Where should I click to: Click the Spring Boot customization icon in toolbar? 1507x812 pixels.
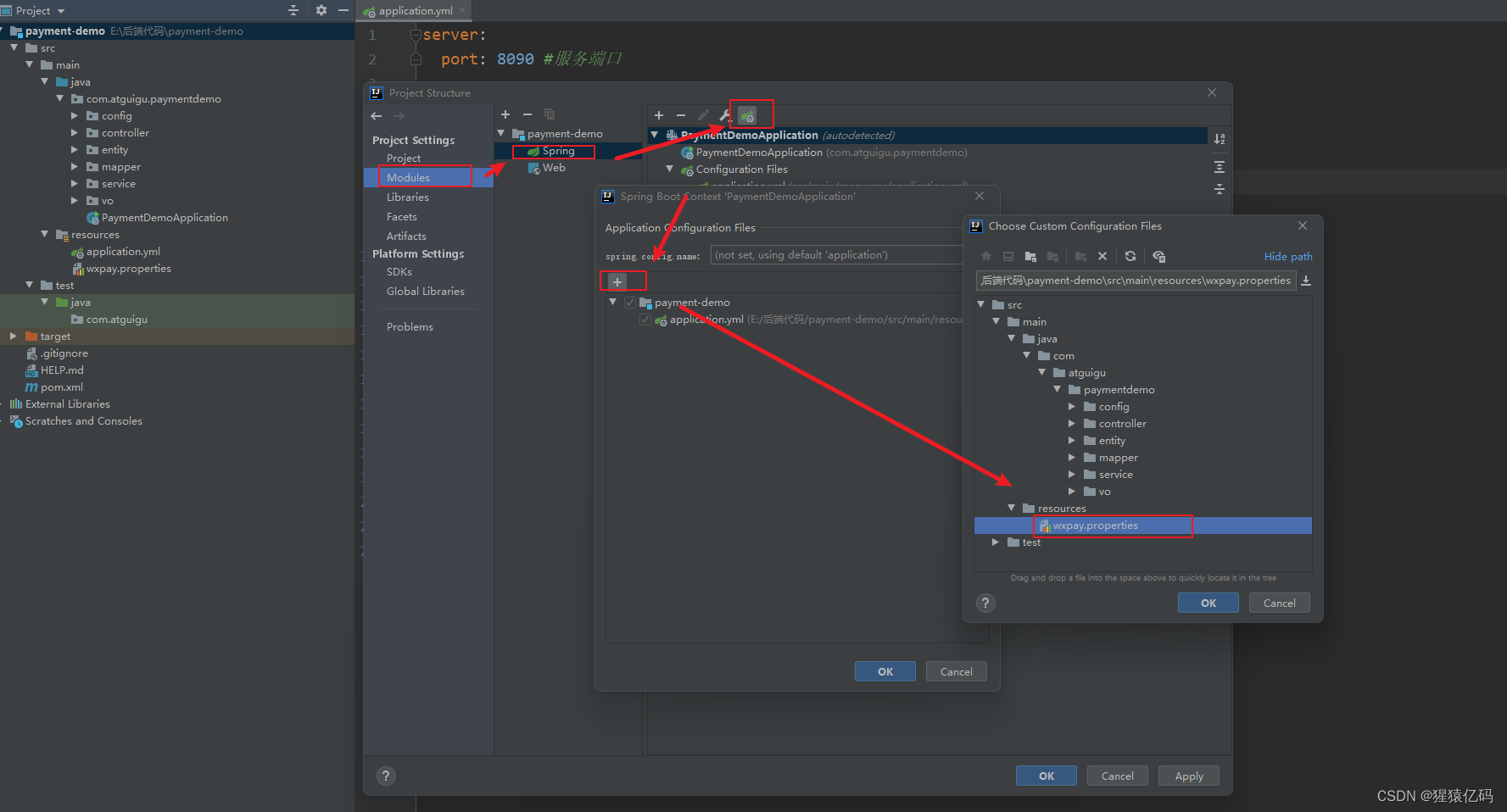point(747,115)
